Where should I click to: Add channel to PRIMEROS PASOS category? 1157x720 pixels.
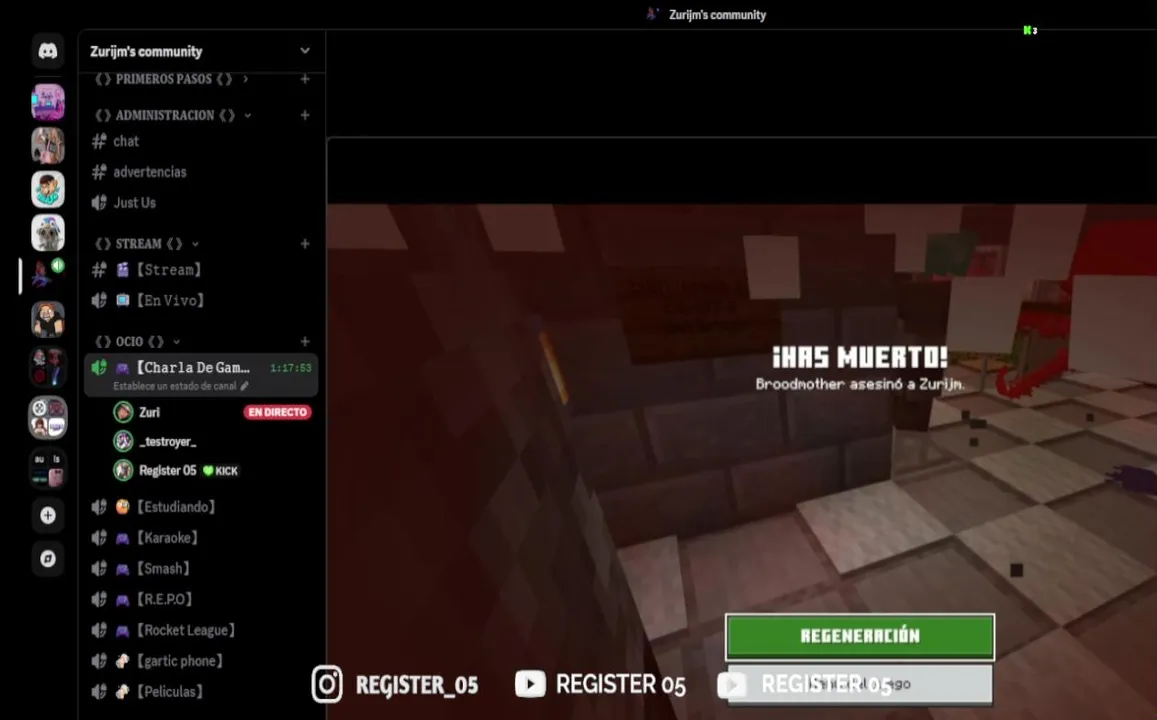coord(305,79)
